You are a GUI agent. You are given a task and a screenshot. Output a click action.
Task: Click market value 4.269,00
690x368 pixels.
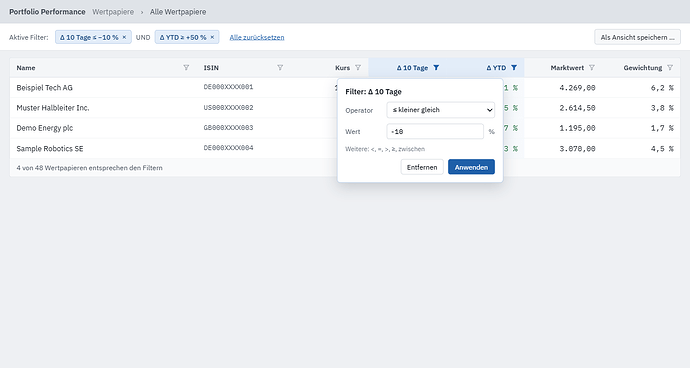click(577, 88)
